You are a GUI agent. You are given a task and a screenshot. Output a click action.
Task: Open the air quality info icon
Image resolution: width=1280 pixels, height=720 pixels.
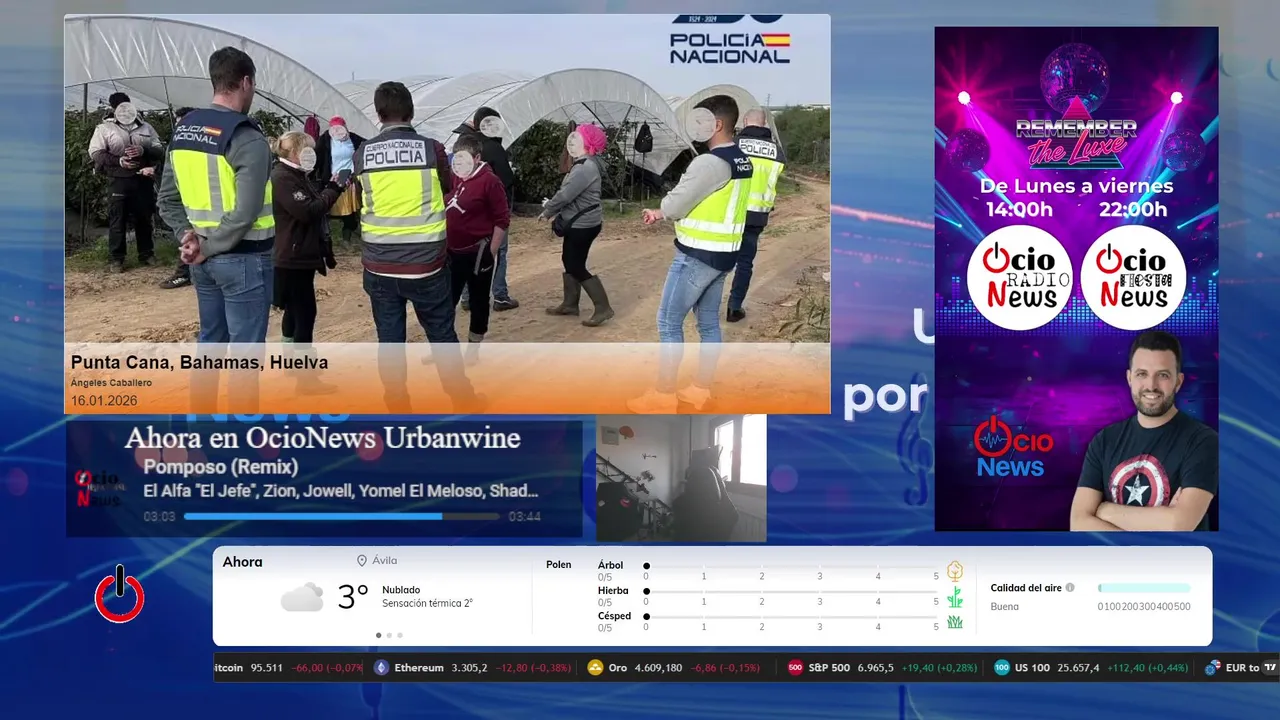1070,588
